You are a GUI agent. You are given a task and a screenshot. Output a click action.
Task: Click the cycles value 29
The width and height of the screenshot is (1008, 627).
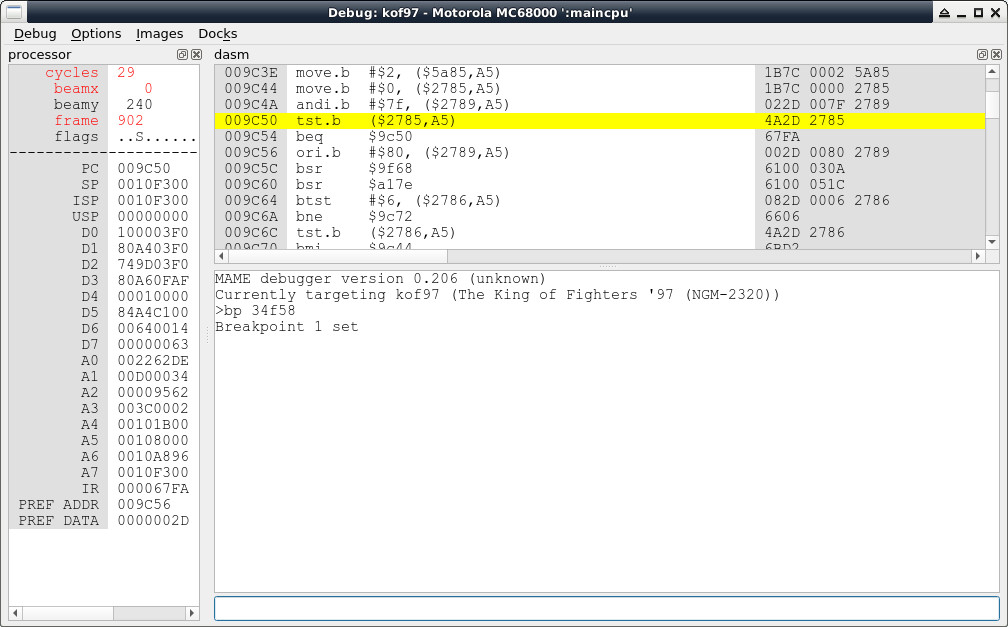point(126,73)
